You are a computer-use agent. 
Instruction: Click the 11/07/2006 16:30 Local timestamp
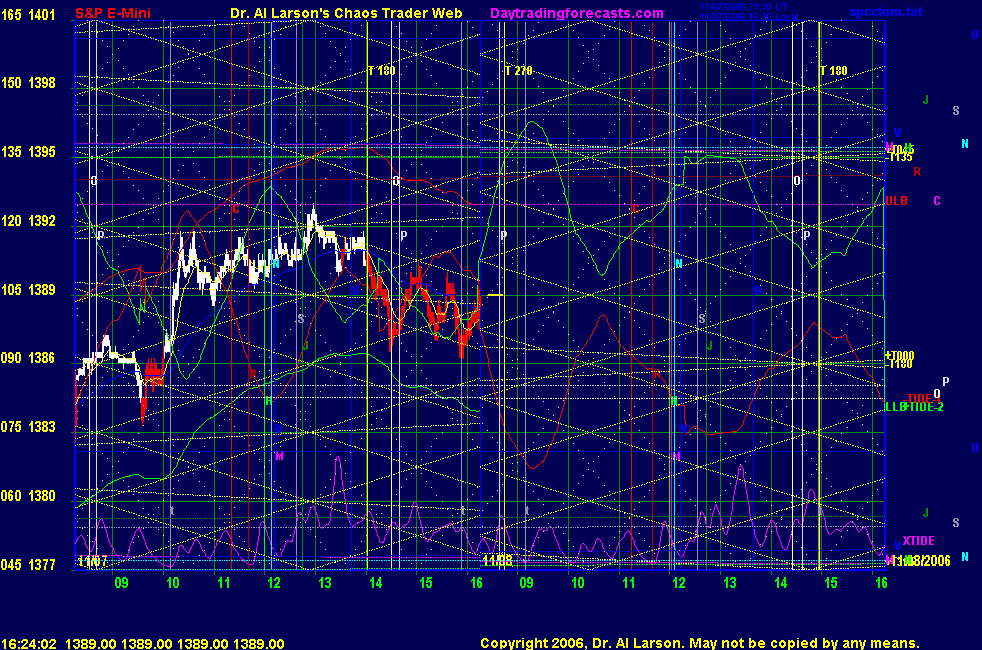click(x=749, y=16)
